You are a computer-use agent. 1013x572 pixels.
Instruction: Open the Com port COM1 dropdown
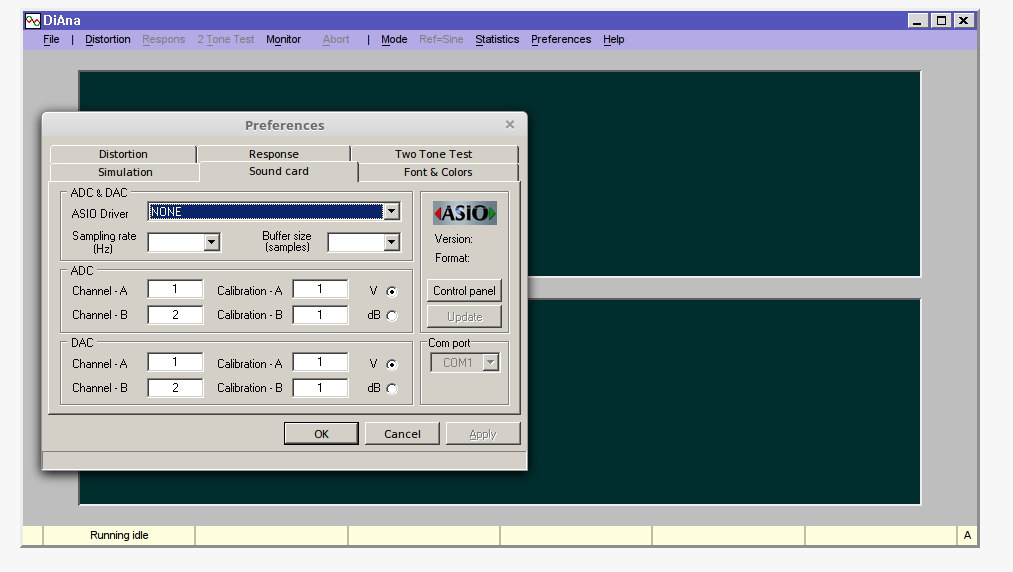(490, 363)
